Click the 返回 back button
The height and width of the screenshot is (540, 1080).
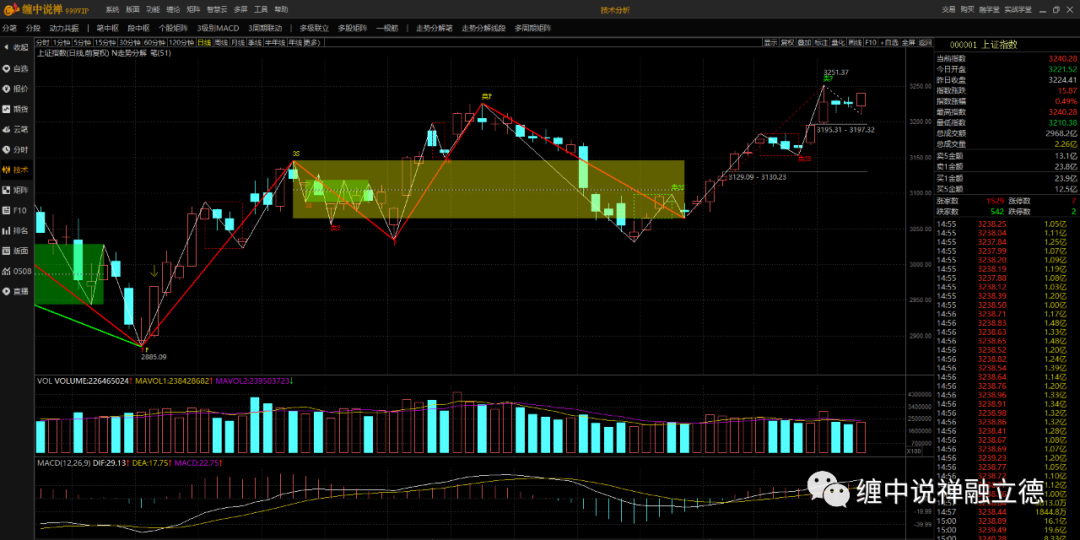(x=924, y=43)
